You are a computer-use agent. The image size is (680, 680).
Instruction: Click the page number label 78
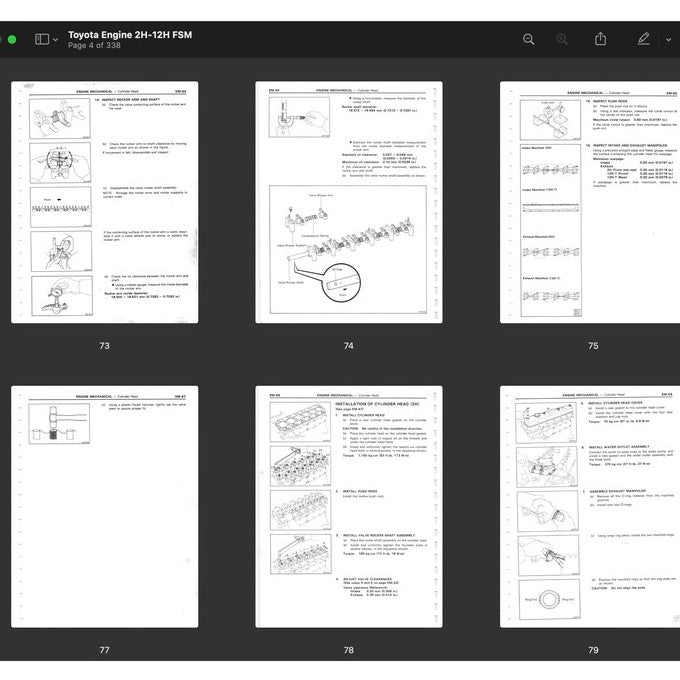[348, 650]
